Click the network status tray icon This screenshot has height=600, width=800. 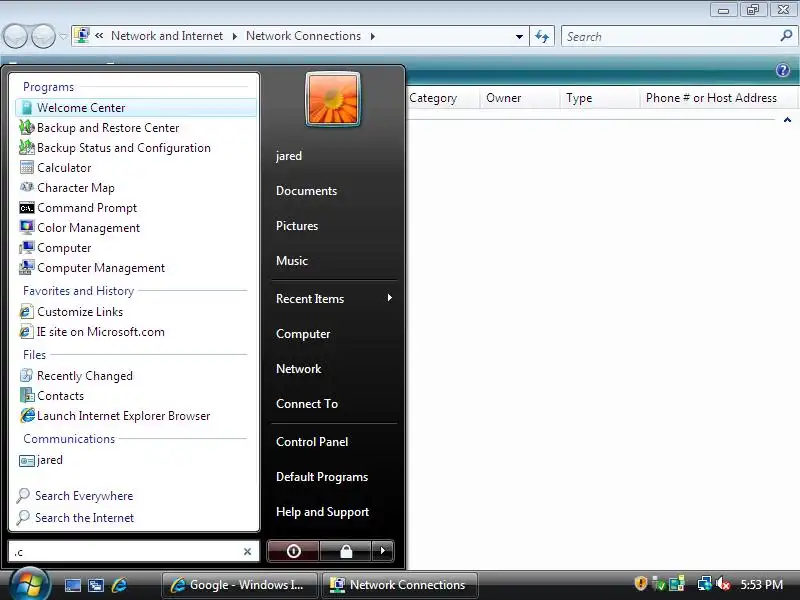(x=705, y=584)
